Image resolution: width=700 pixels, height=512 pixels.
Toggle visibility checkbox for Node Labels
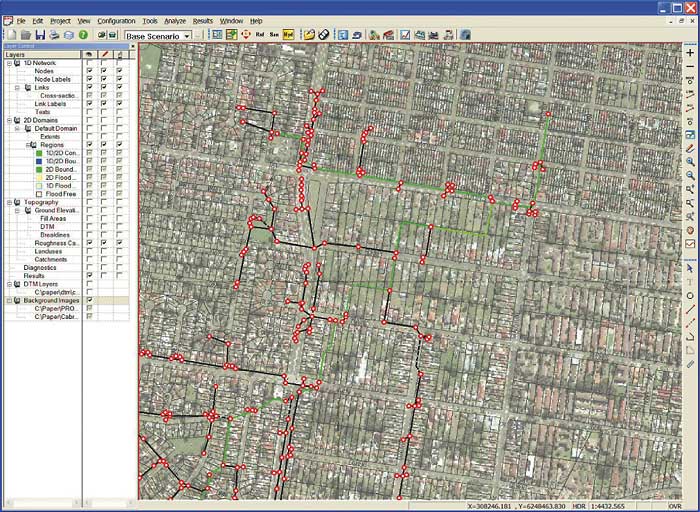coord(90,79)
